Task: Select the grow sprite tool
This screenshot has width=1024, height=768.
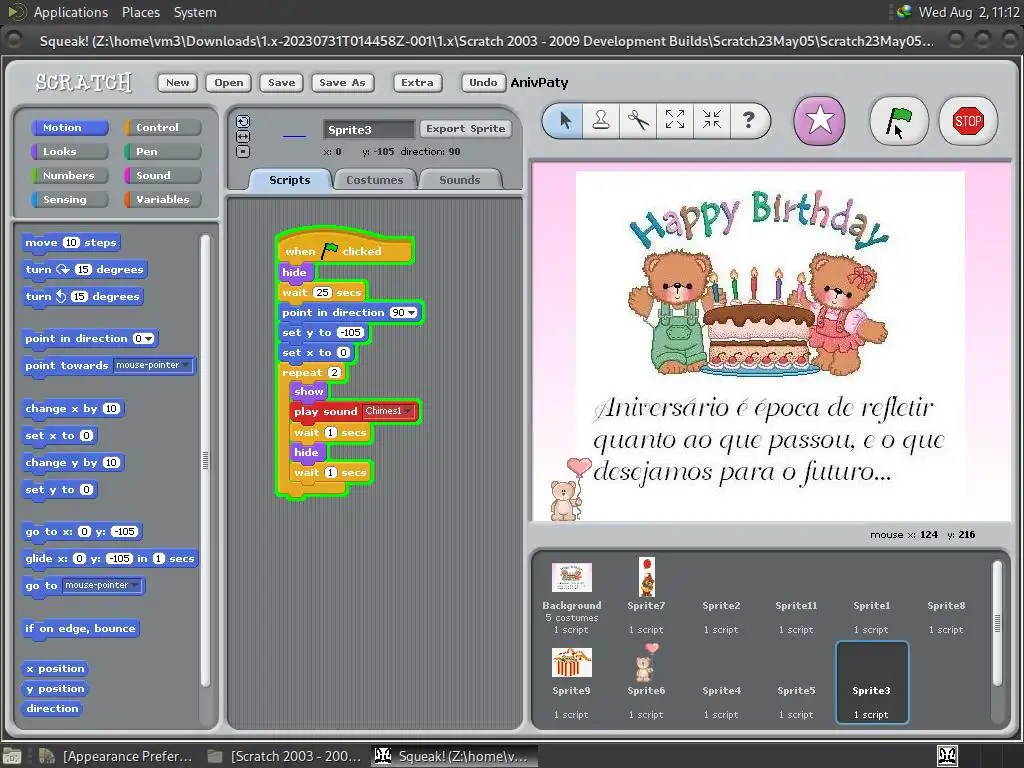Action: coord(675,120)
